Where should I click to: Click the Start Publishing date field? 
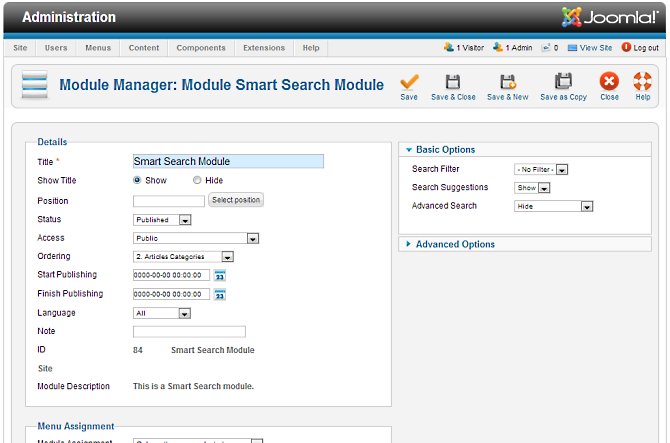click(171, 275)
